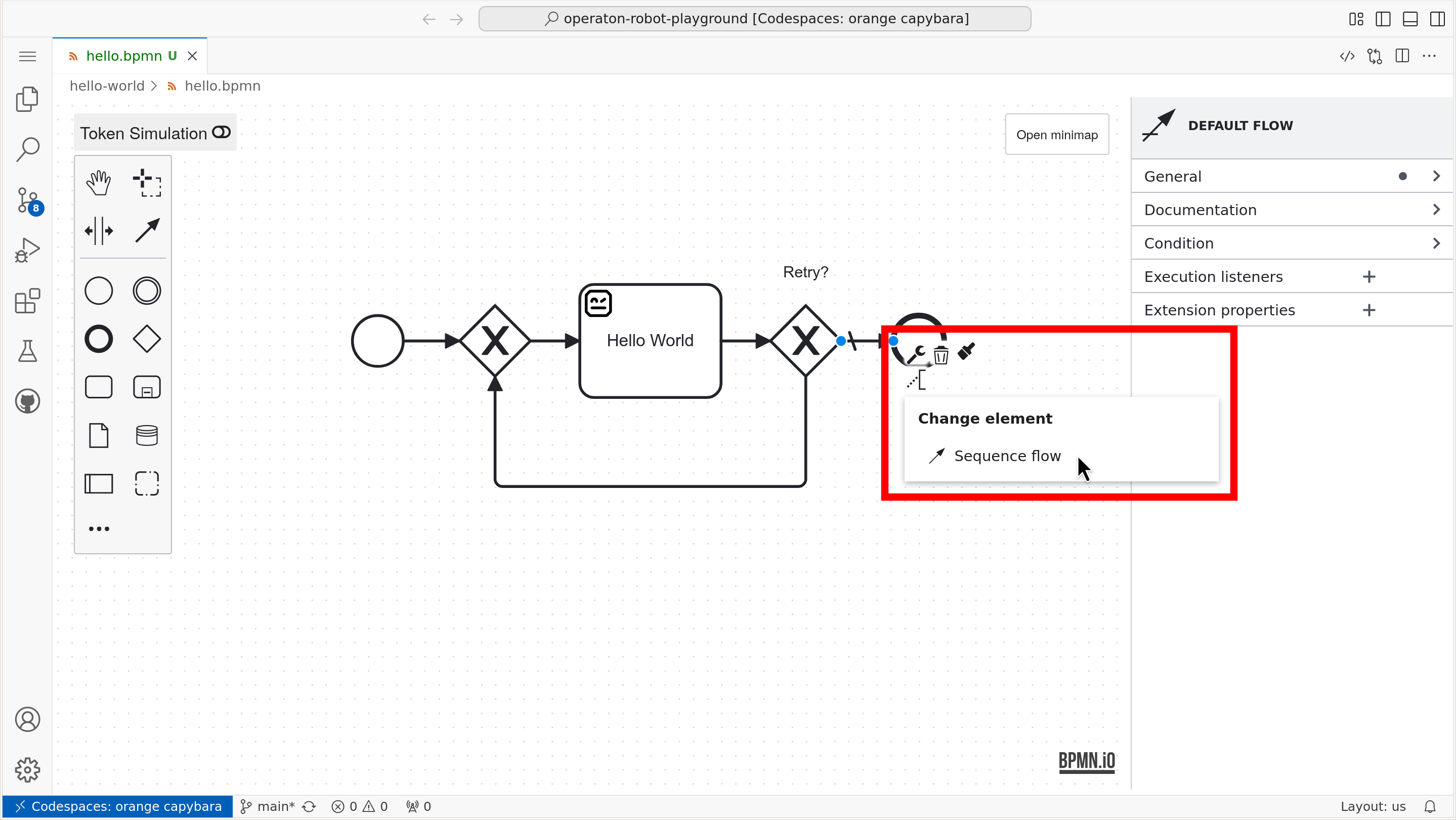Viewport: 1456px width, 820px height.
Task: Pick the create gateway tool
Action: pyautogui.click(x=146, y=338)
